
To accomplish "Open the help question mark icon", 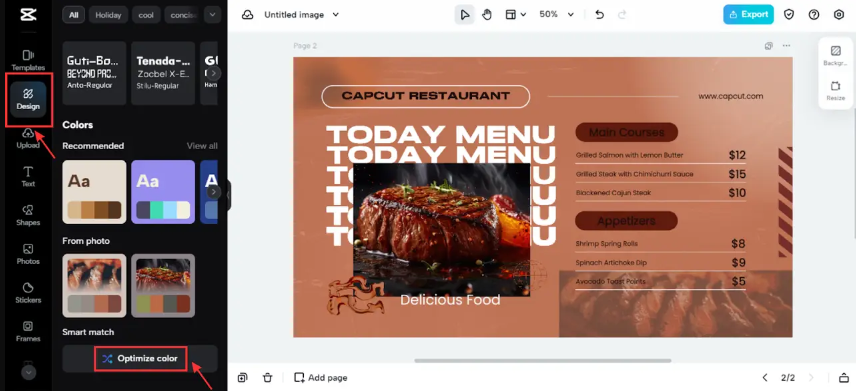I will click(x=814, y=15).
